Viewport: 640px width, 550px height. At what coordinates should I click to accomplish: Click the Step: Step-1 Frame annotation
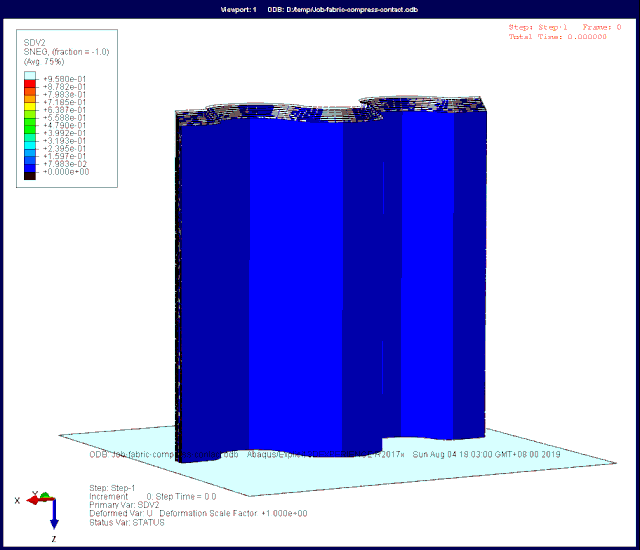(565, 27)
